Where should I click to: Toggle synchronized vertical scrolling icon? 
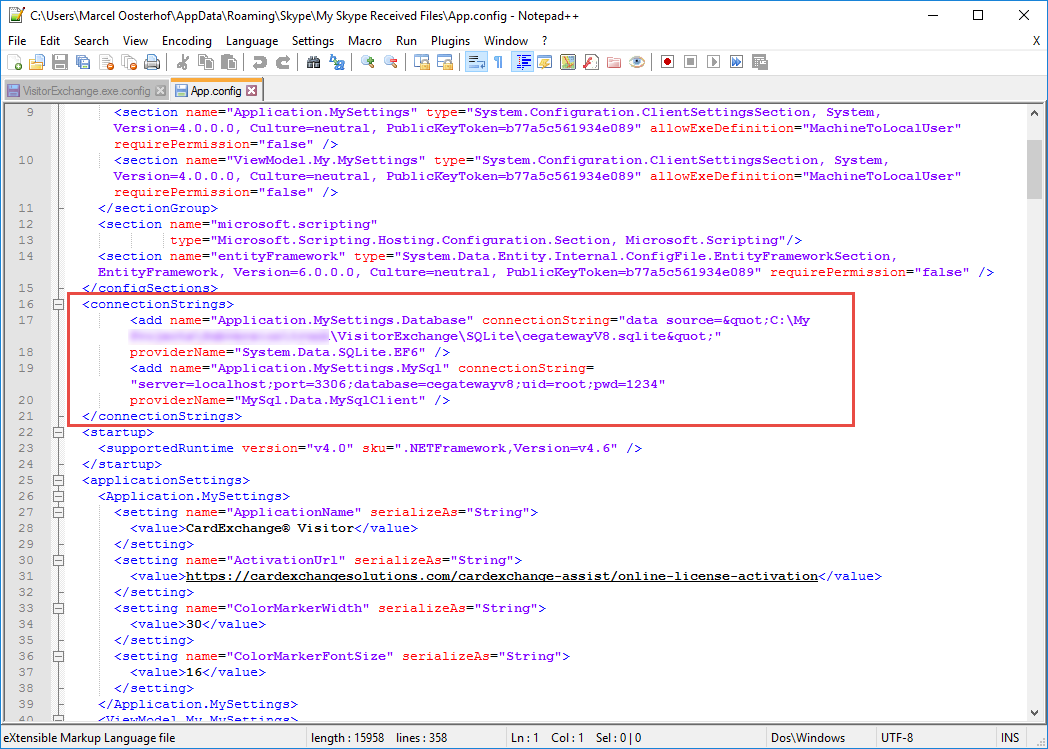422,63
